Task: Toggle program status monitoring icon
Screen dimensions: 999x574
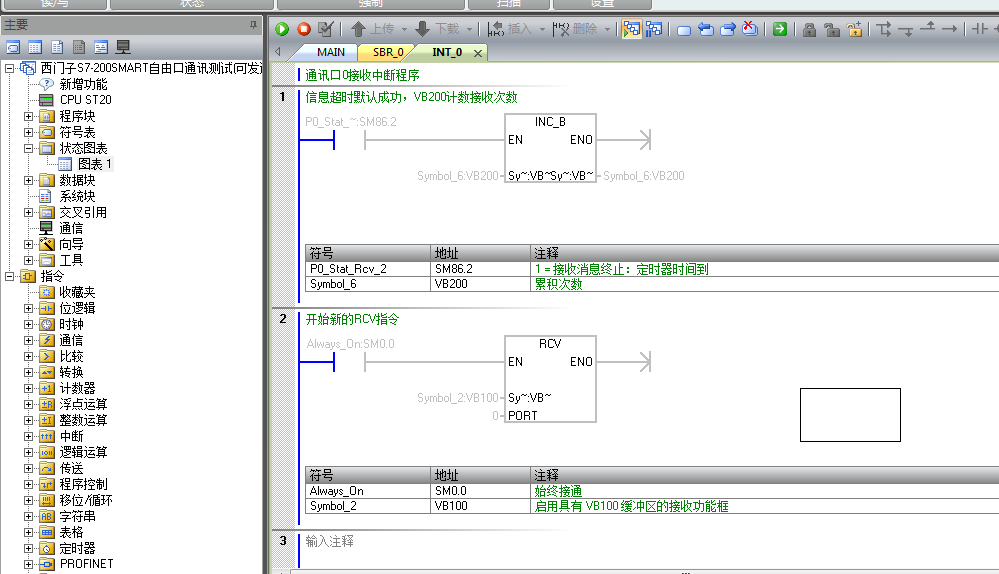Action: pyautogui.click(x=631, y=29)
